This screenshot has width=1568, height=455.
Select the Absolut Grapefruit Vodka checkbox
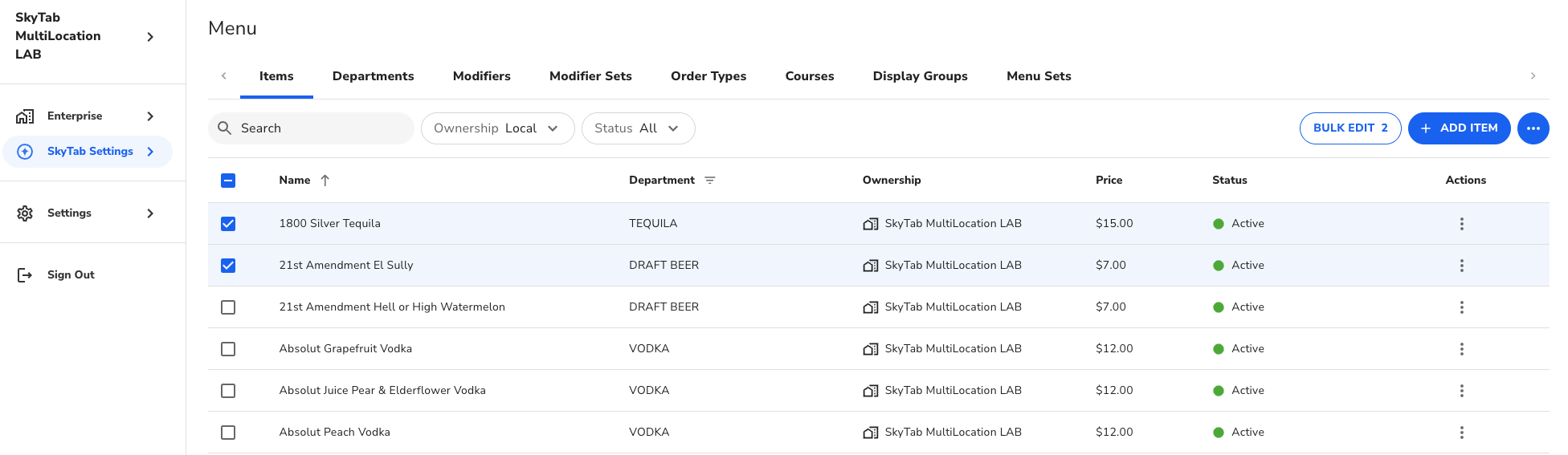pyautogui.click(x=228, y=349)
